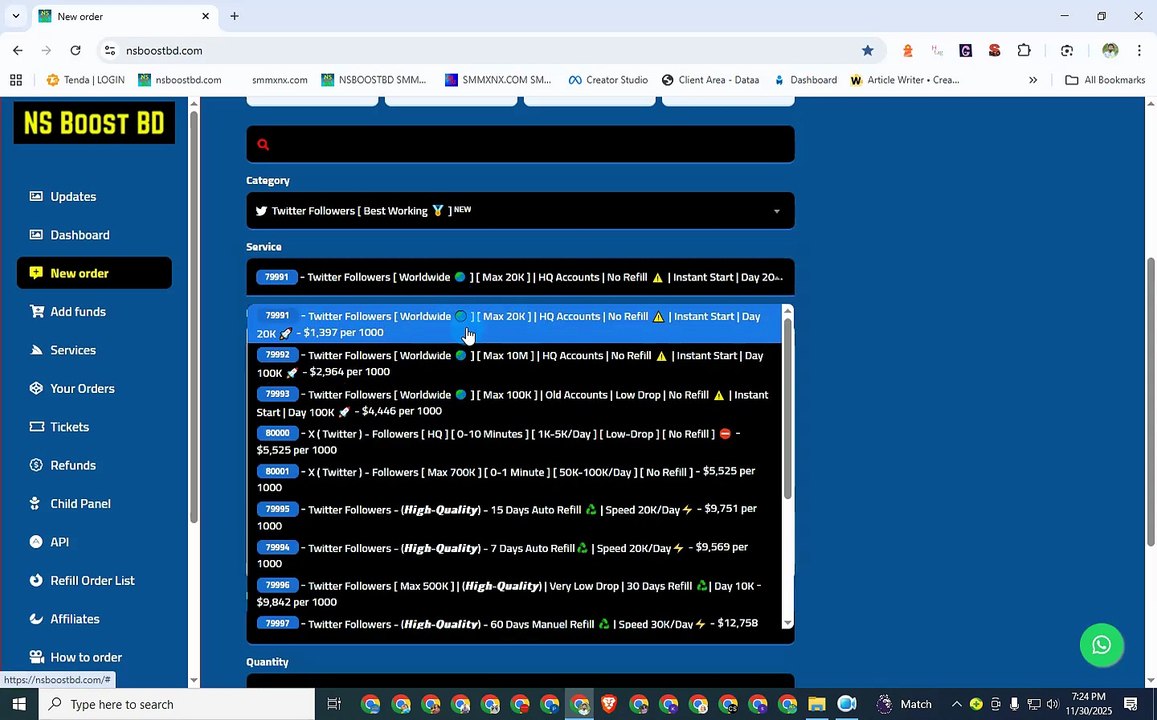Open a new browser tab

pyautogui.click(x=234, y=16)
